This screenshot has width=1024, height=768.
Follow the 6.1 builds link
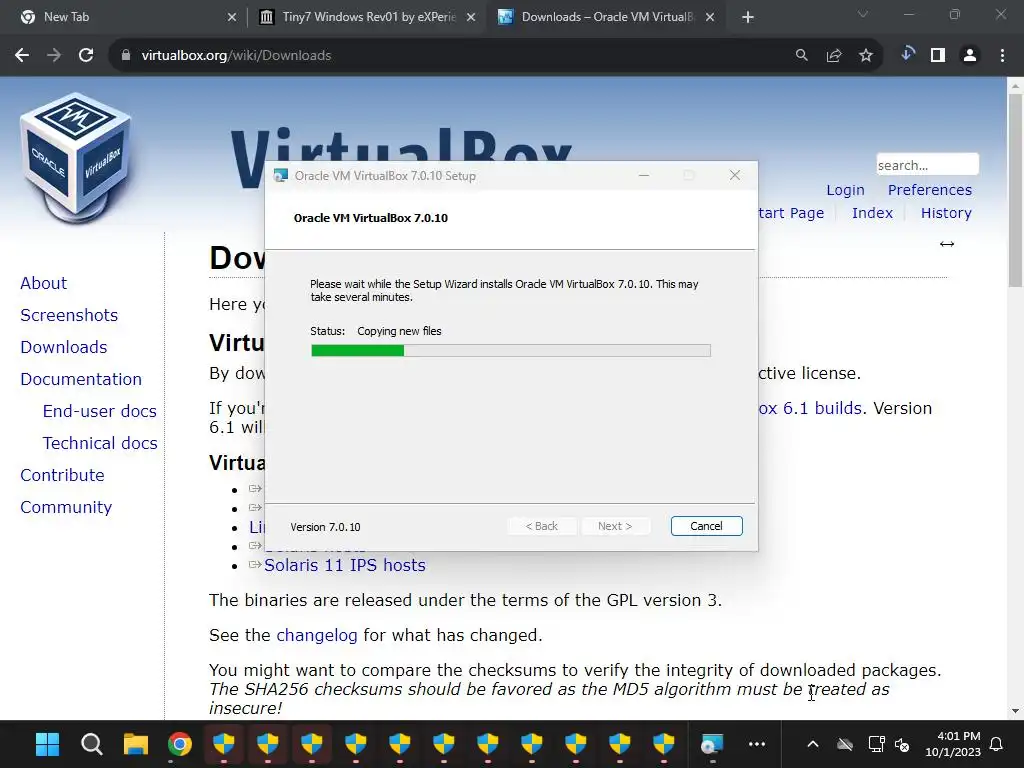[x=810, y=408]
